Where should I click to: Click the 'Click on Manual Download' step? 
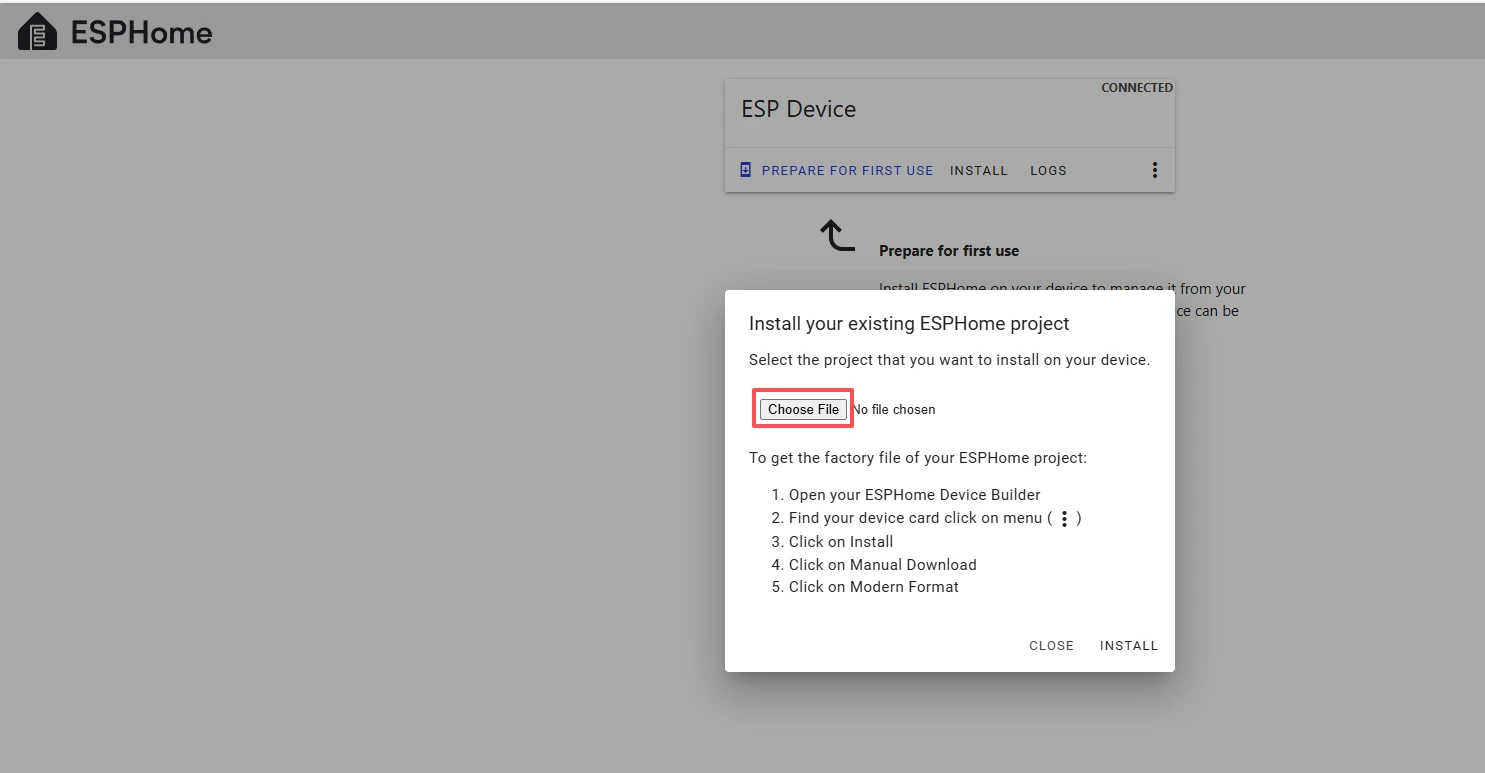tap(882, 565)
